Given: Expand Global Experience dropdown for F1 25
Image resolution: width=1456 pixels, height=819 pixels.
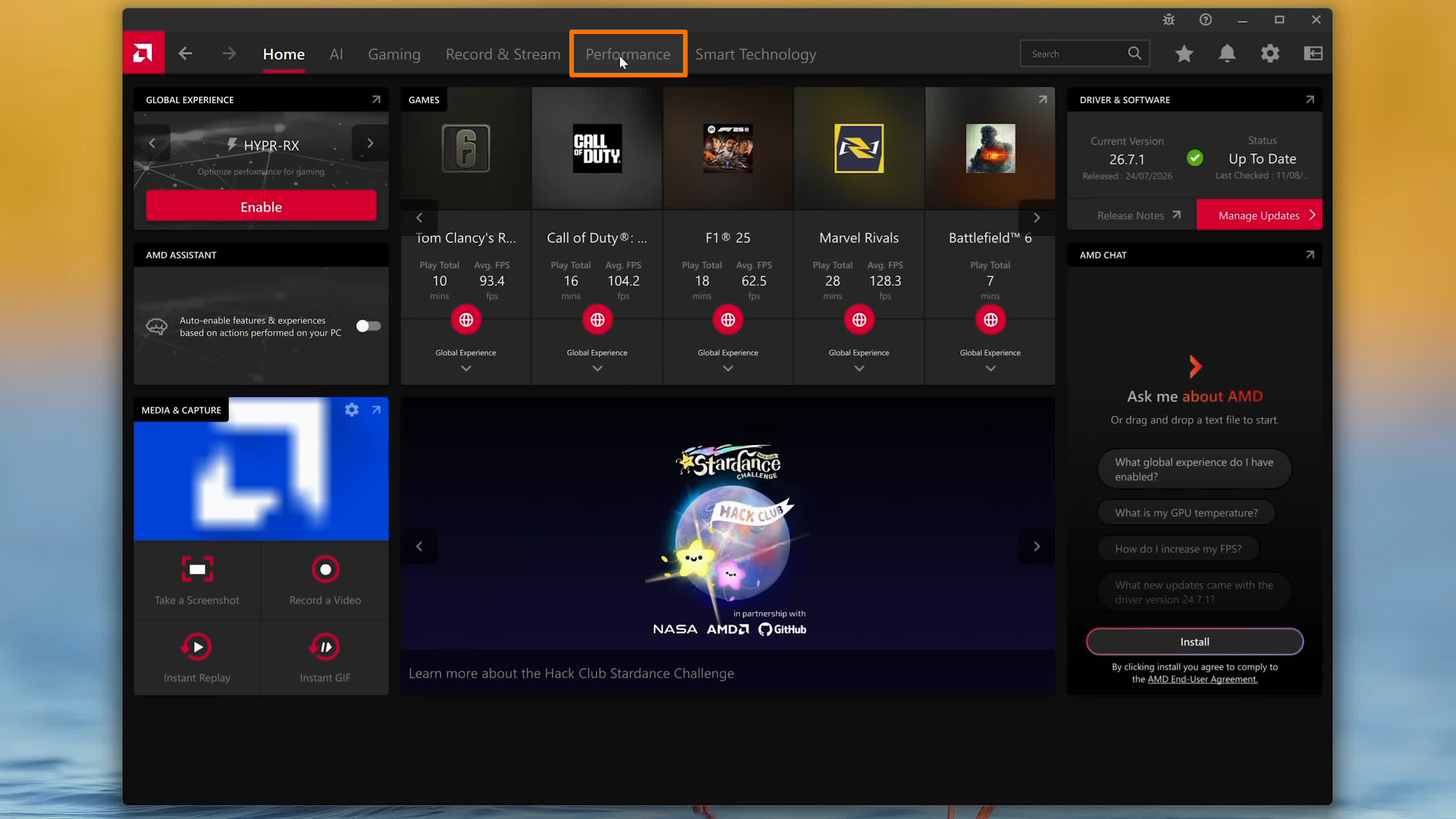Looking at the screenshot, I should tap(728, 369).
